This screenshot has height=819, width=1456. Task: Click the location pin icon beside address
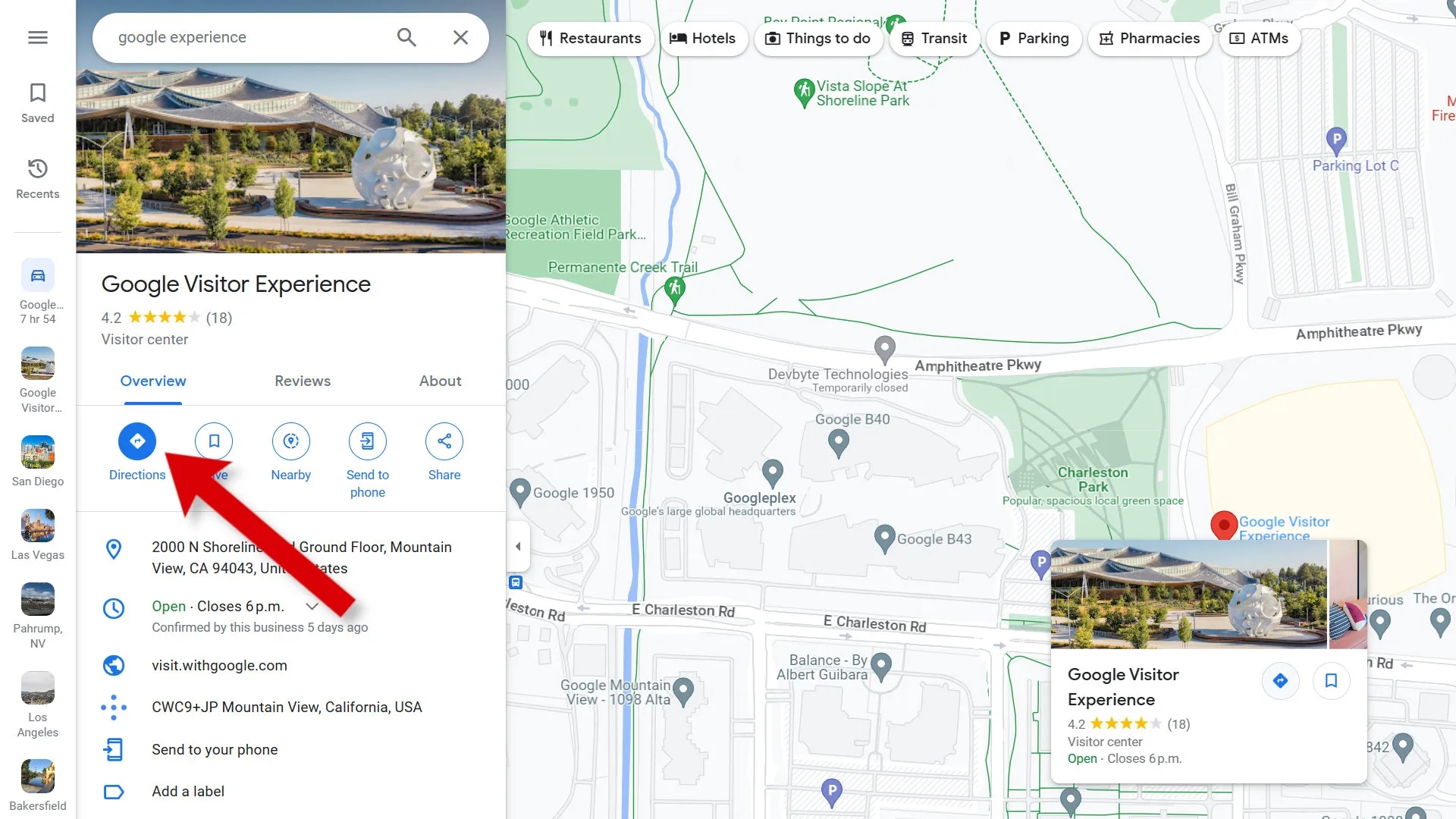[114, 549]
